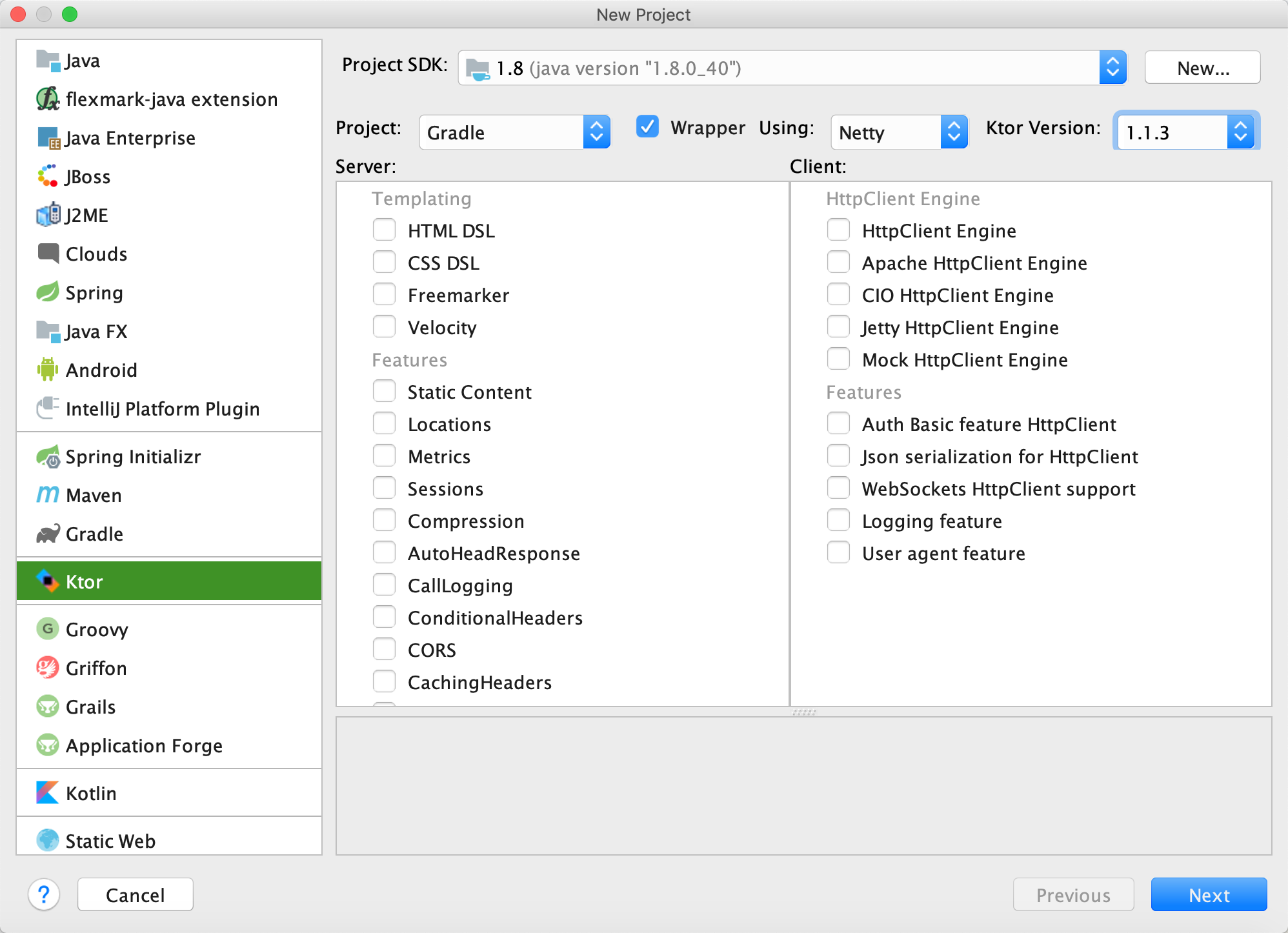
Task: Click the New... SDK button
Action: pos(1203,68)
